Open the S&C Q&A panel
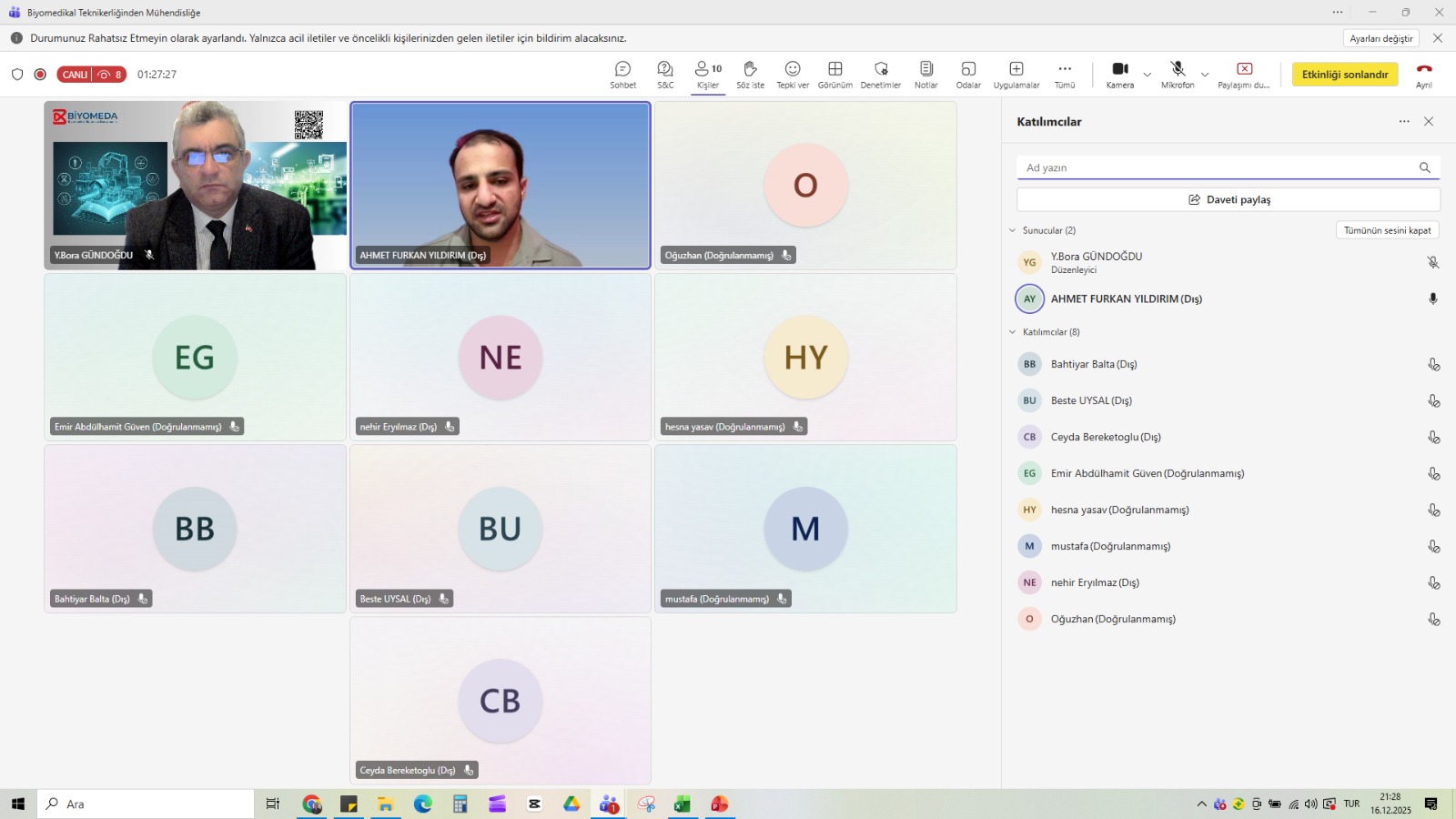This screenshot has width=1456, height=819. click(x=665, y=75)
